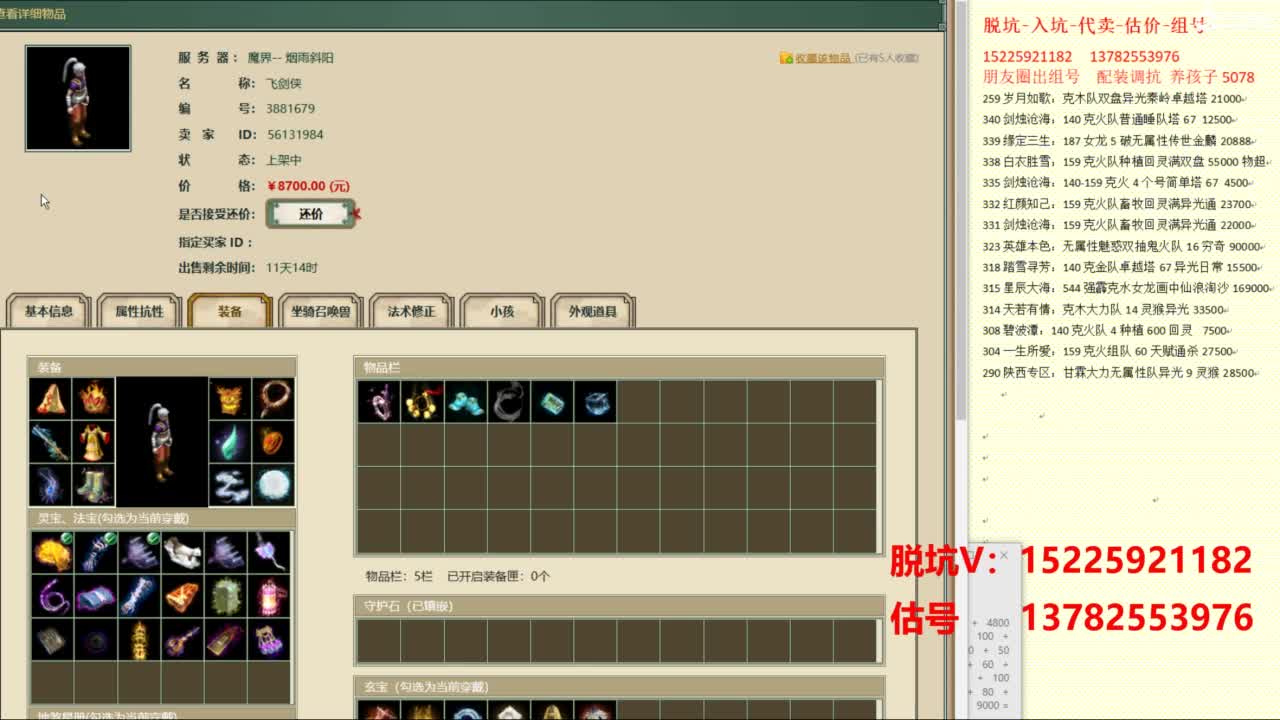The height and width of the screenshot is (720, 1280).
Task: Select the green-gold shield 法宝 icon
Action: tap(226, 596)
